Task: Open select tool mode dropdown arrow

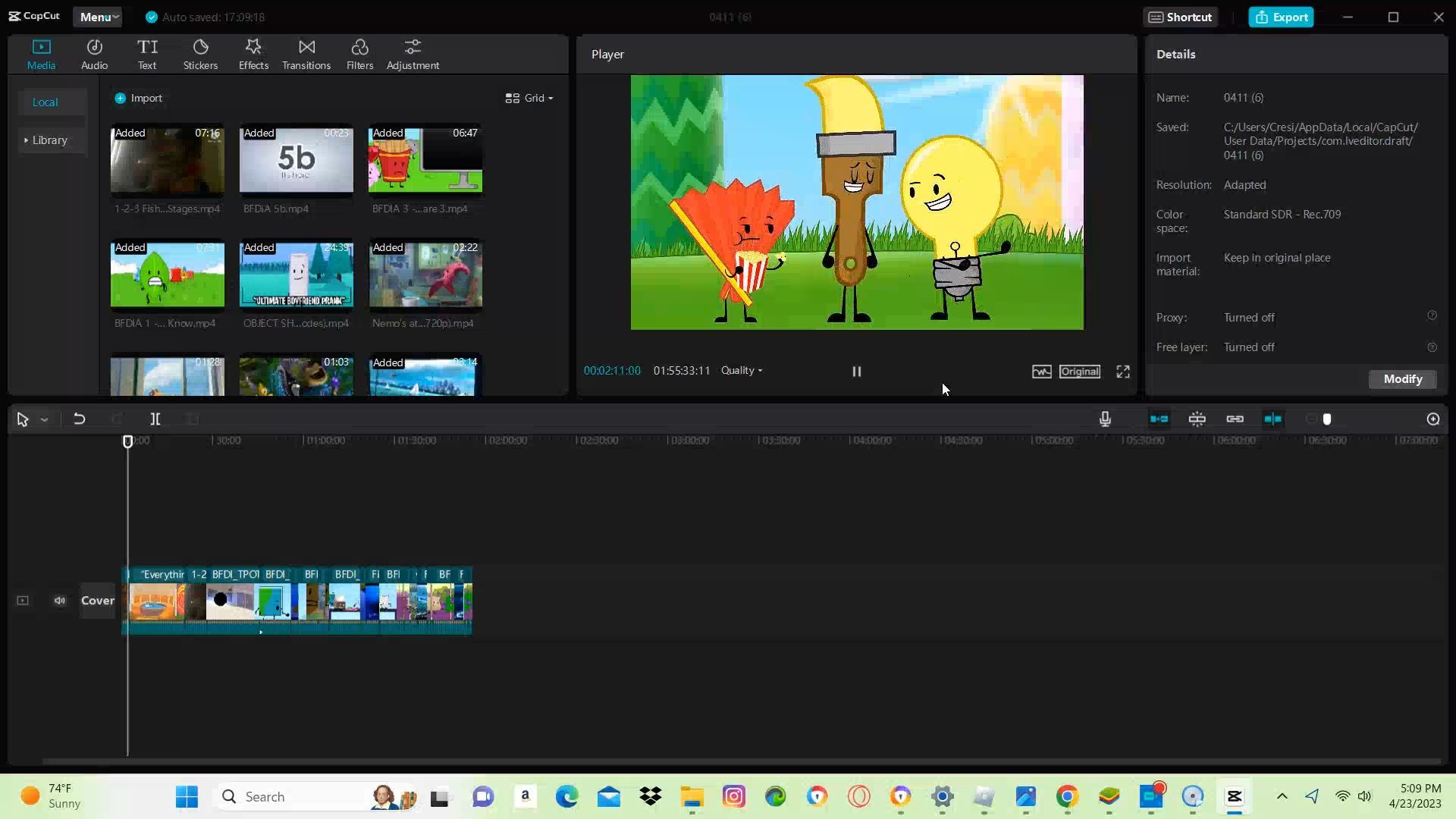Action: (44, 419)
